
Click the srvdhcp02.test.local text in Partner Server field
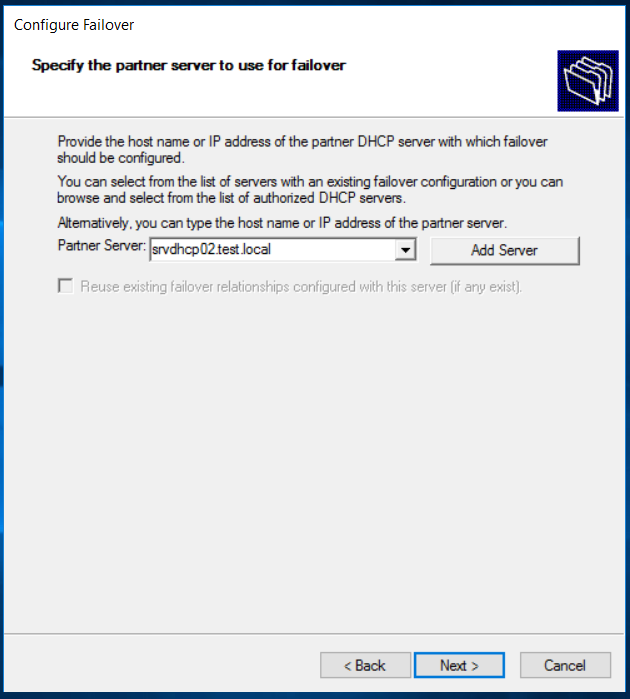[x=211, y=249]
